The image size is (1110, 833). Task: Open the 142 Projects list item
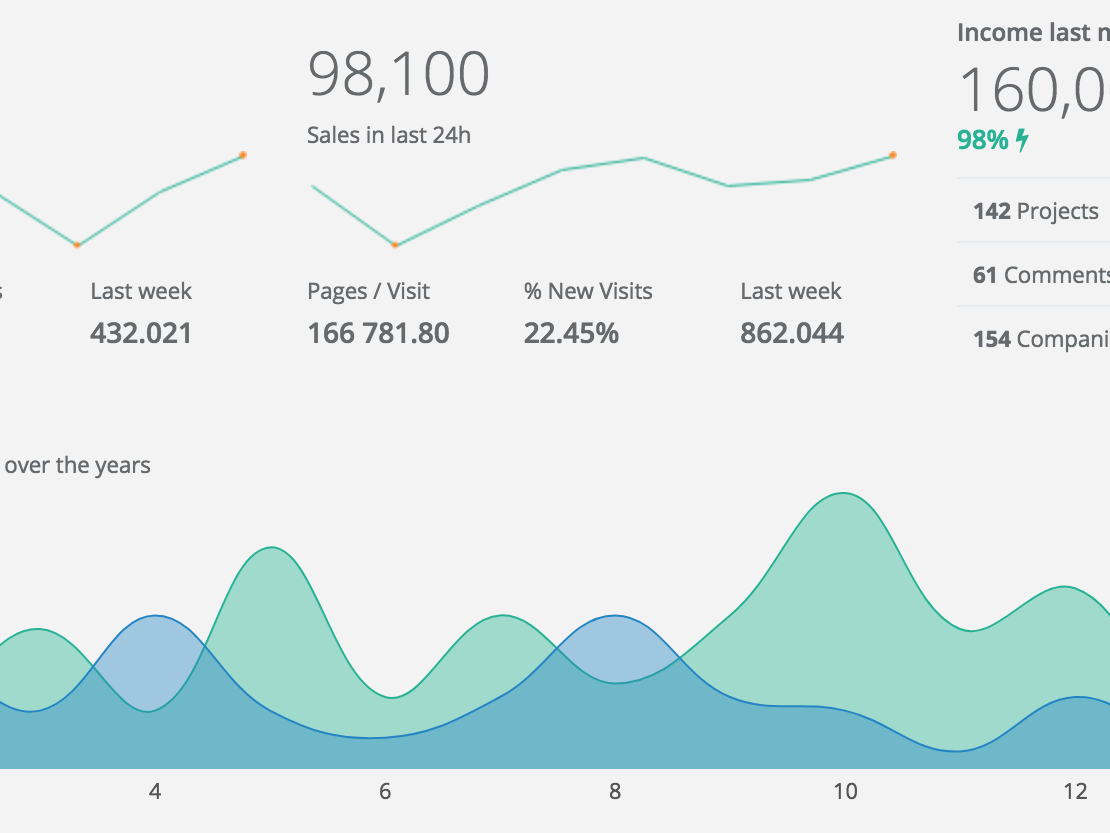click(x=1034, y=210)
